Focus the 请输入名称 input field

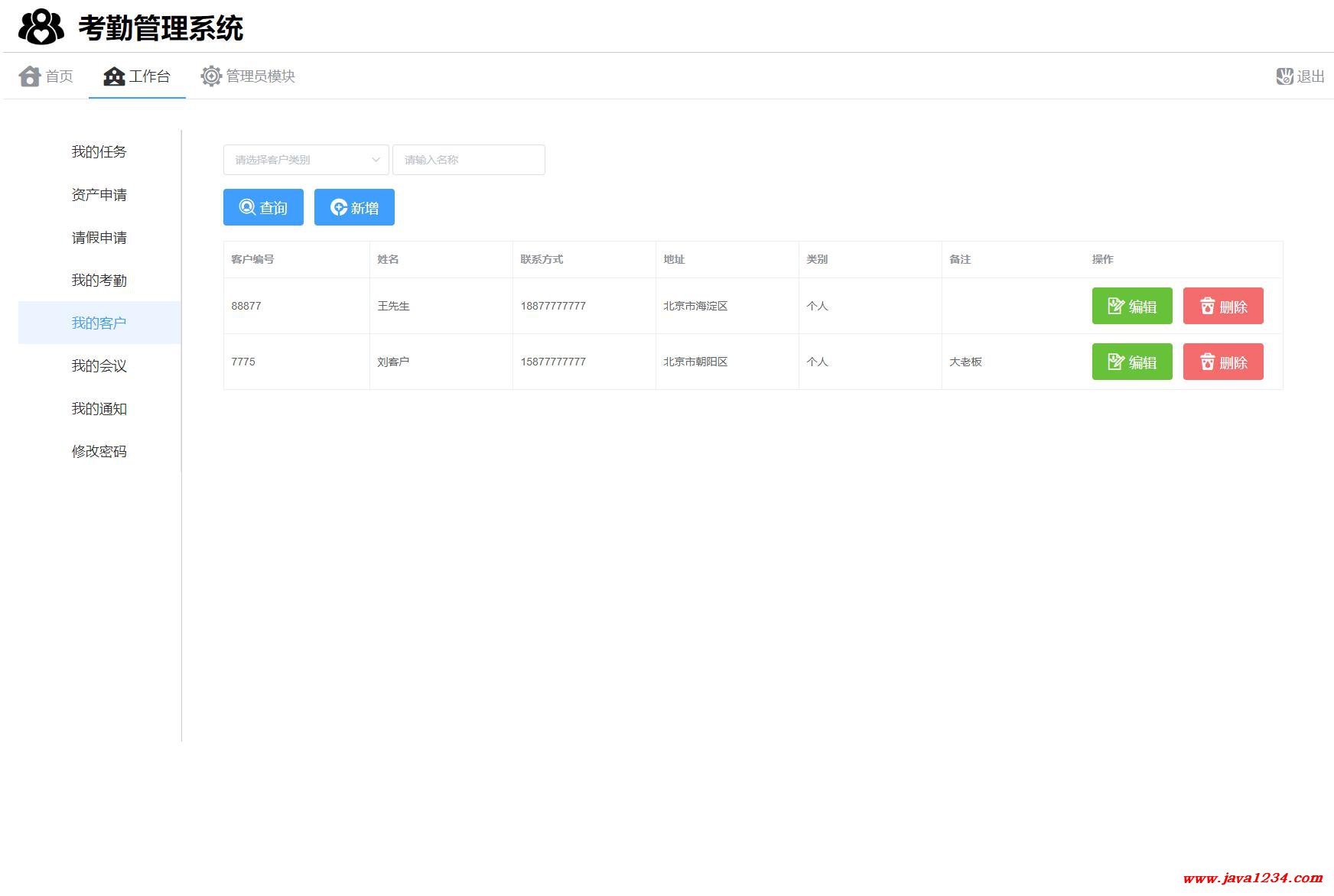click(x=469, y=160)
